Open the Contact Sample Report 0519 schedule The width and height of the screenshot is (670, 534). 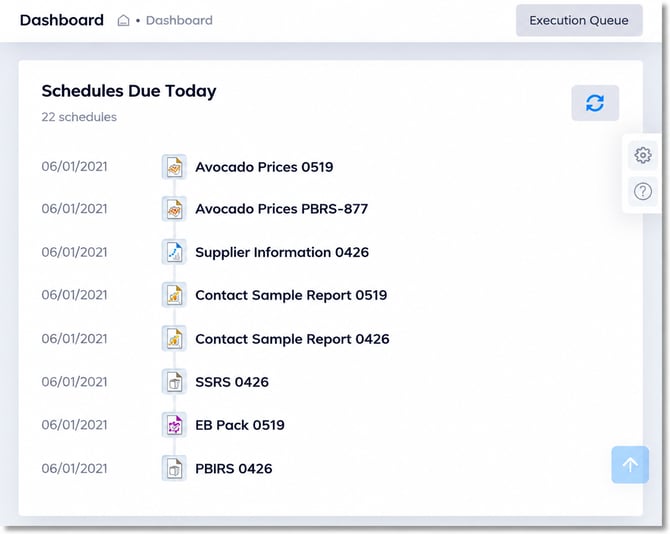coord(291,295)
